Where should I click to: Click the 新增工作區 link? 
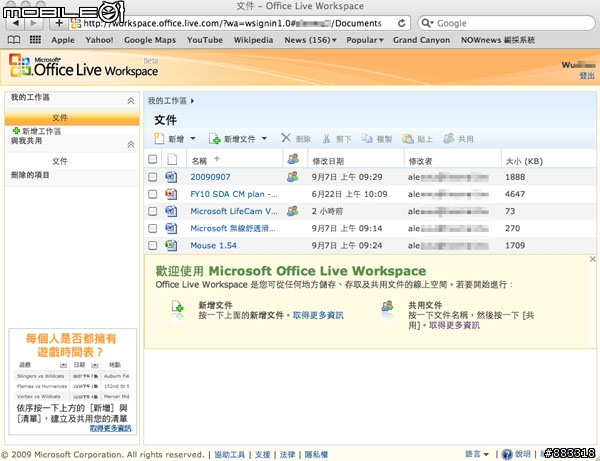pos(42,131)
